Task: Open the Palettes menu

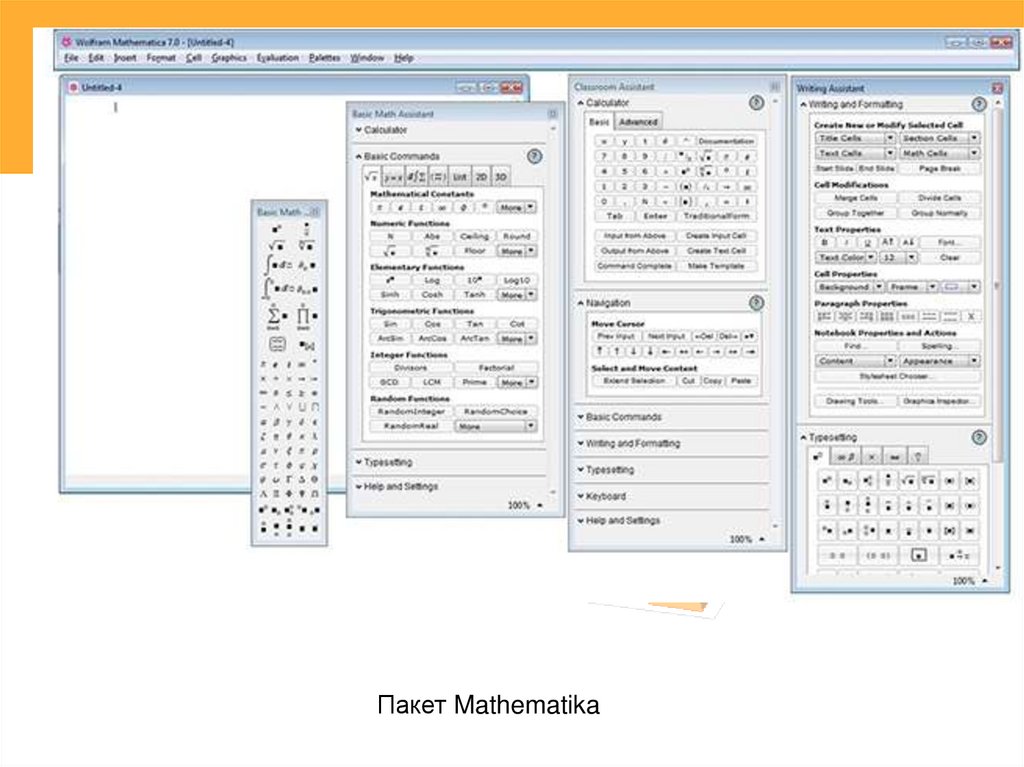Action: tap(325, 58)
